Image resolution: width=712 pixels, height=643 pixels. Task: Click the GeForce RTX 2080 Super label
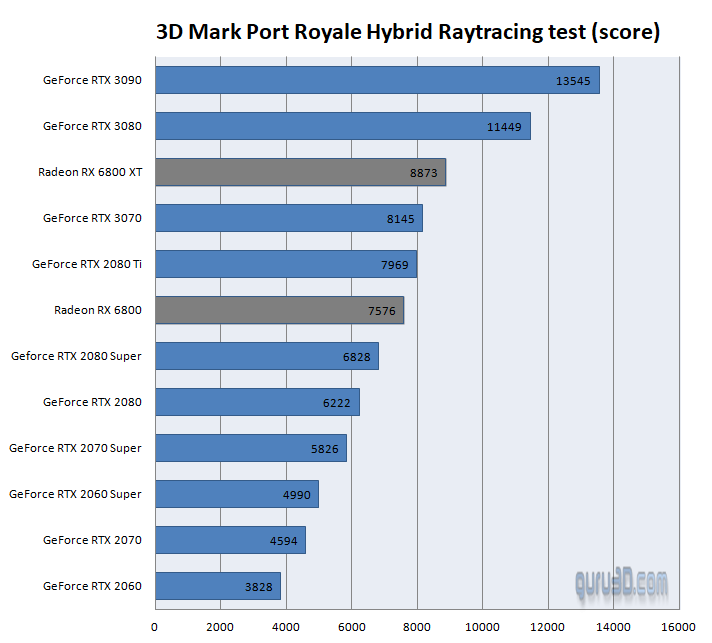pyautogui.click(x=76, y=356)
